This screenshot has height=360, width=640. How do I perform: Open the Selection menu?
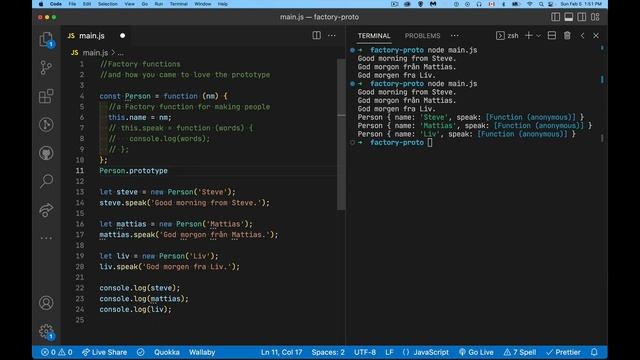pyautogui.click(x=108, y=4)
